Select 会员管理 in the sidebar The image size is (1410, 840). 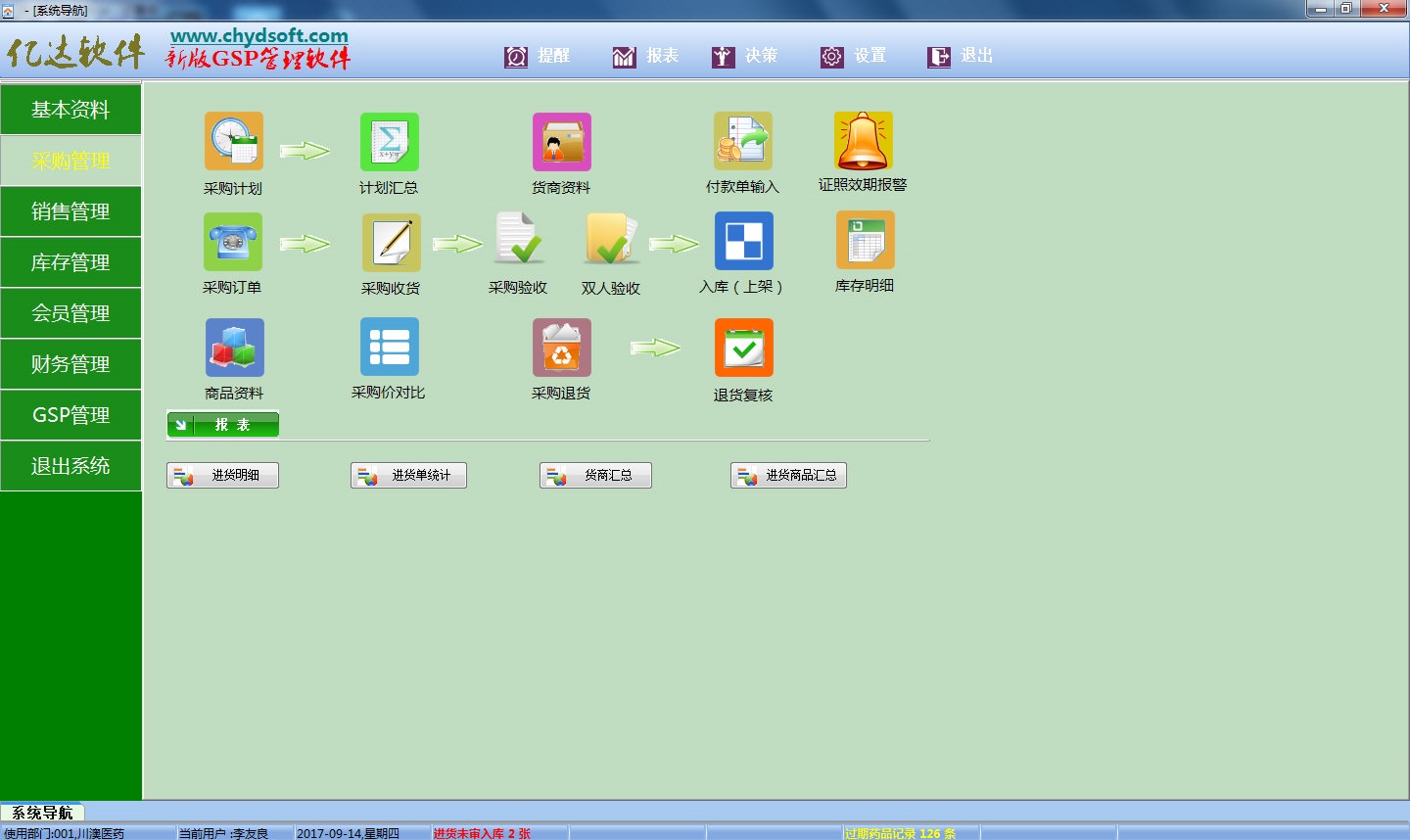[x=70, y=313]
